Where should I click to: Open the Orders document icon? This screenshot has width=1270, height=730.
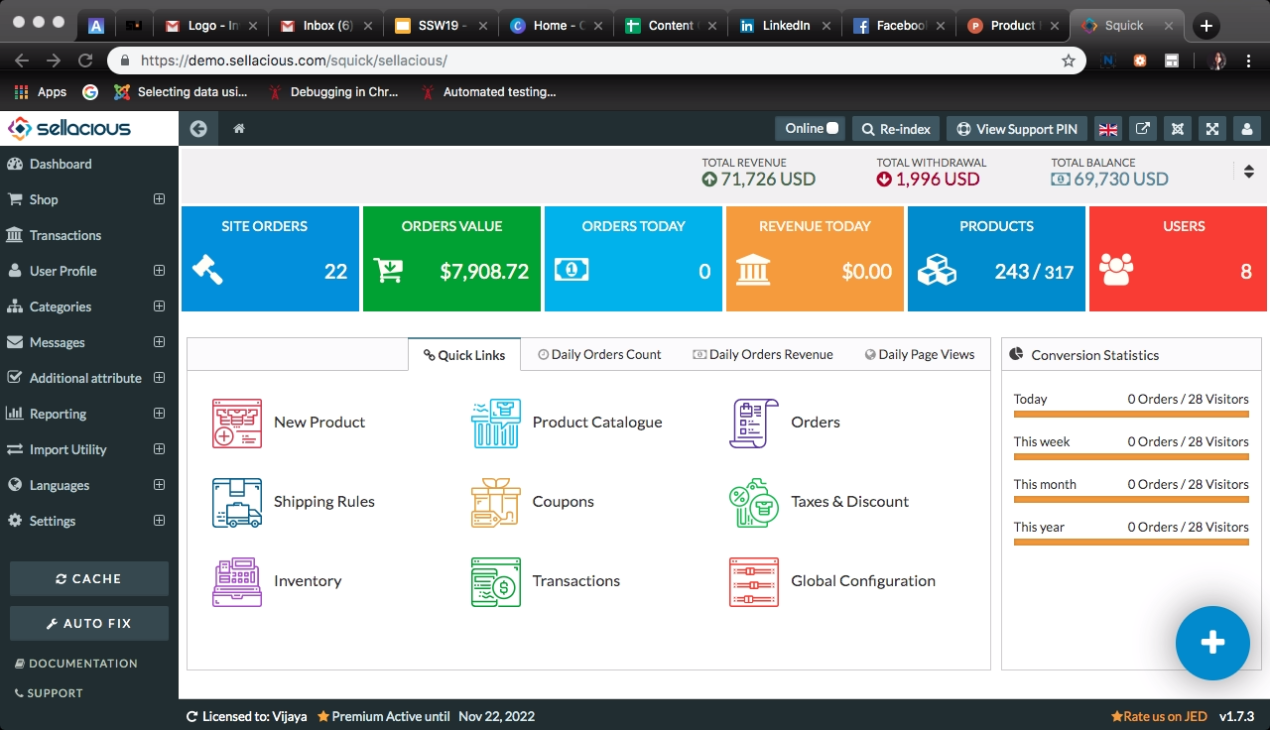pyautogui.click(x=754, y=423)
